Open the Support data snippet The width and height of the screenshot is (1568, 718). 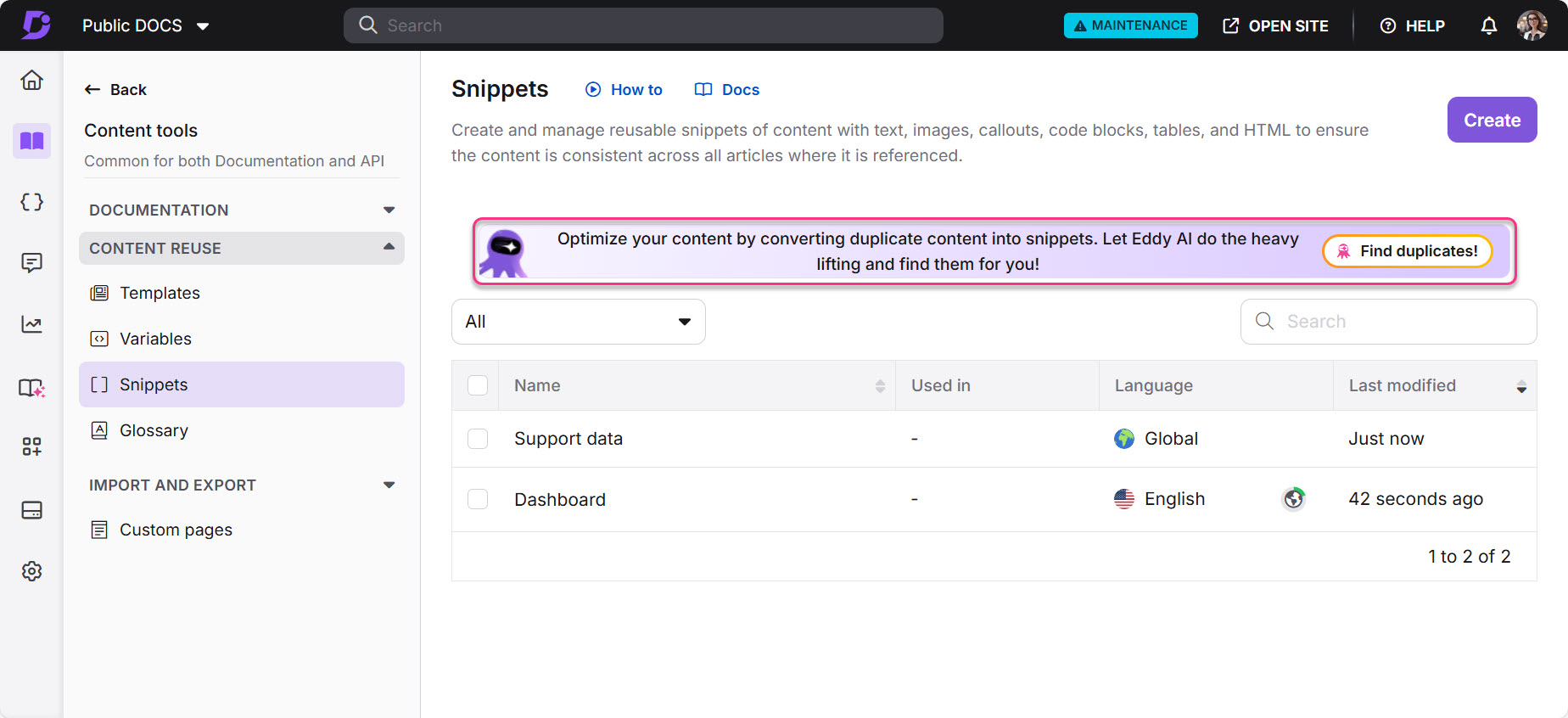click(x=568, y=439)
